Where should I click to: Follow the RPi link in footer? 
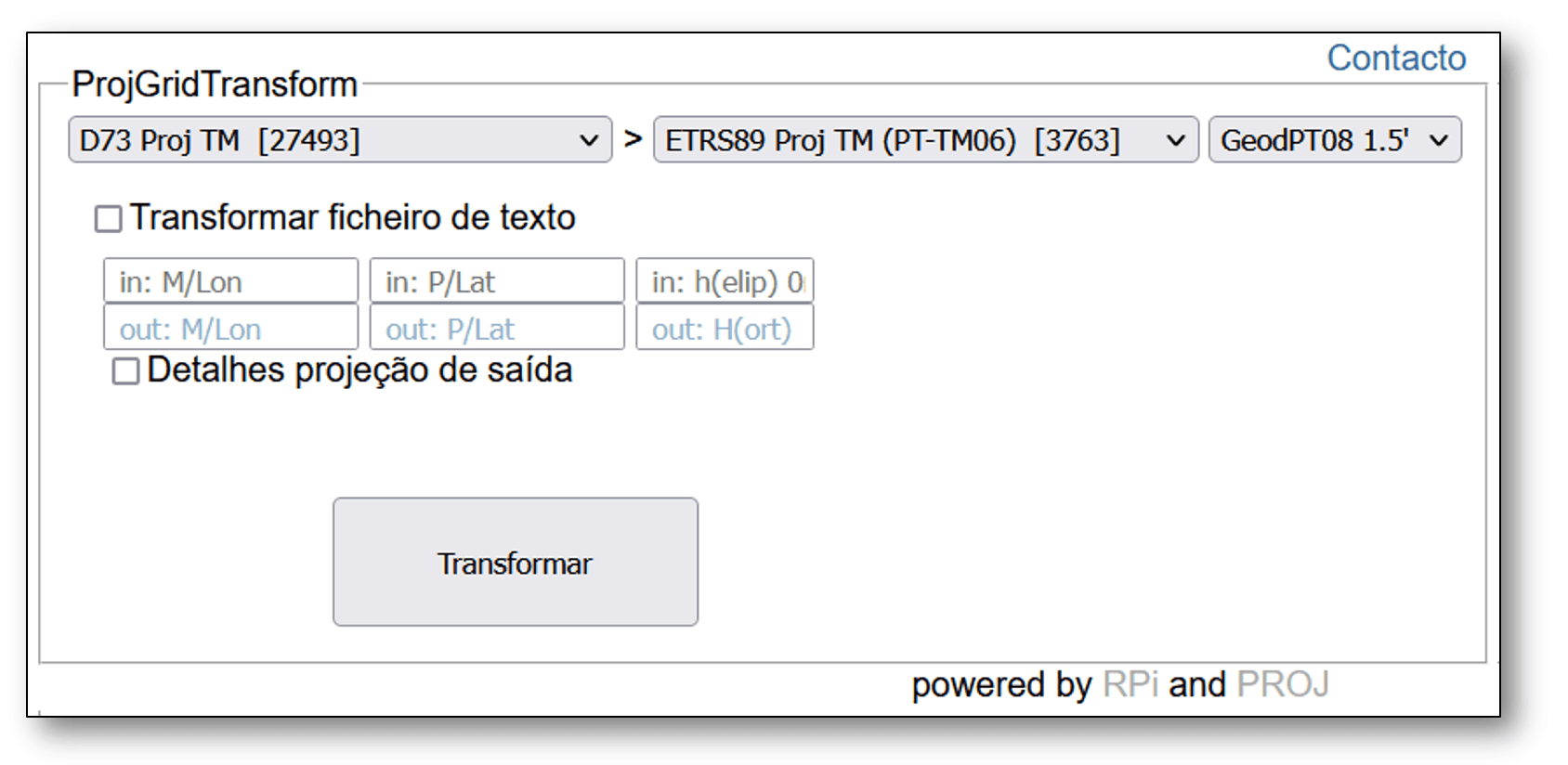click(1130, 684)
